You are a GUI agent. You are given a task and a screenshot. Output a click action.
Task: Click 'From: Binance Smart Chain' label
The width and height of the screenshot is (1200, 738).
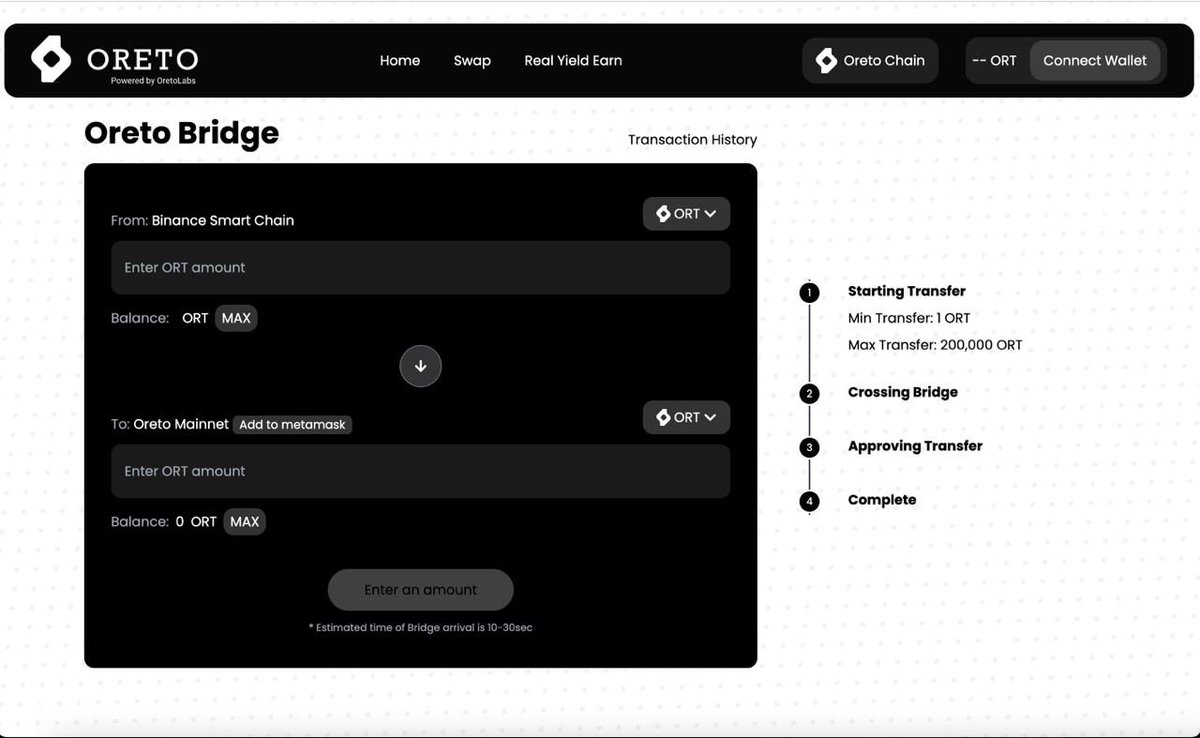click(202, 220)
